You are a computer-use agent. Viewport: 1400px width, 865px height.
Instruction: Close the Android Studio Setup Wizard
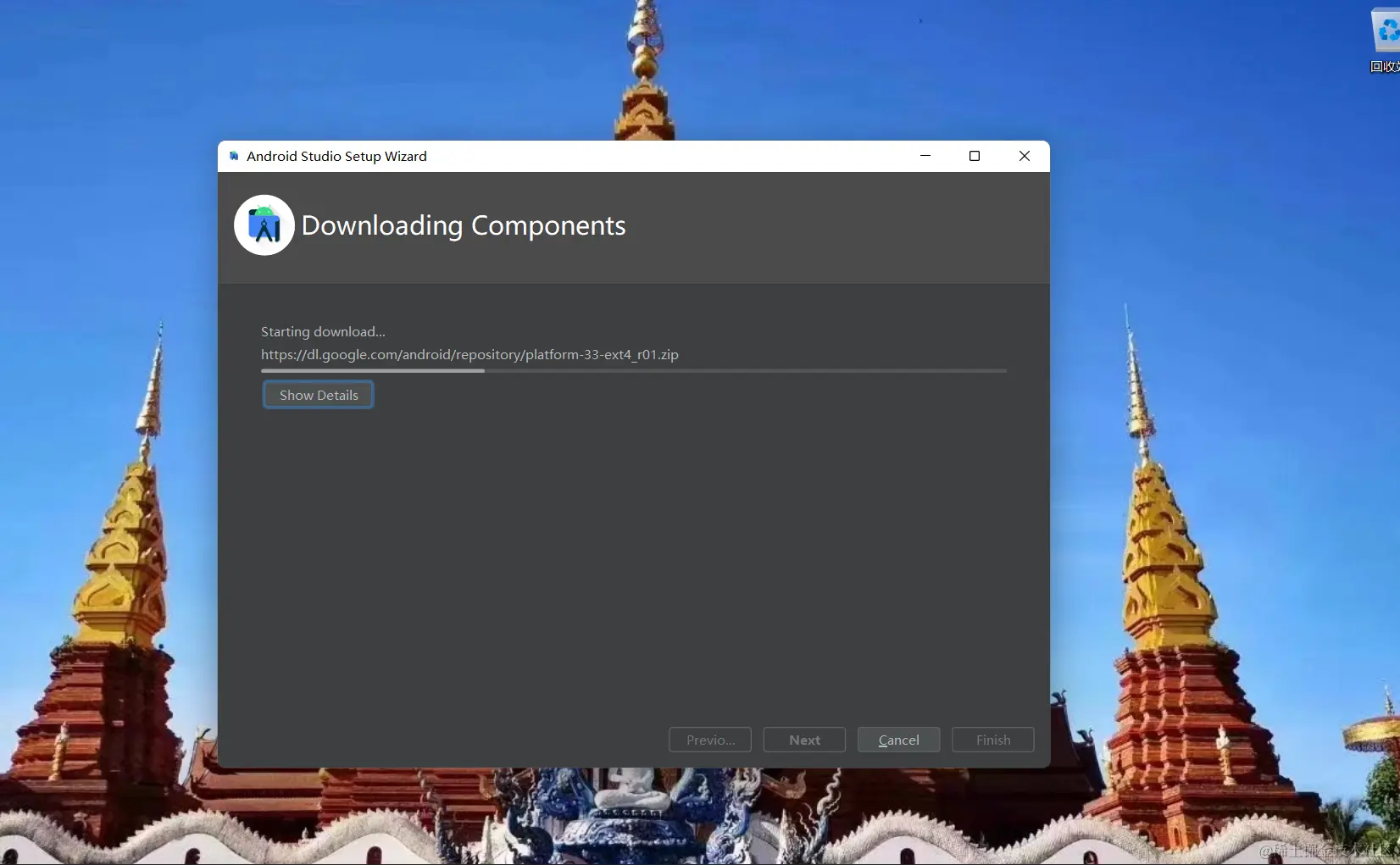[x=1025, y=156]
